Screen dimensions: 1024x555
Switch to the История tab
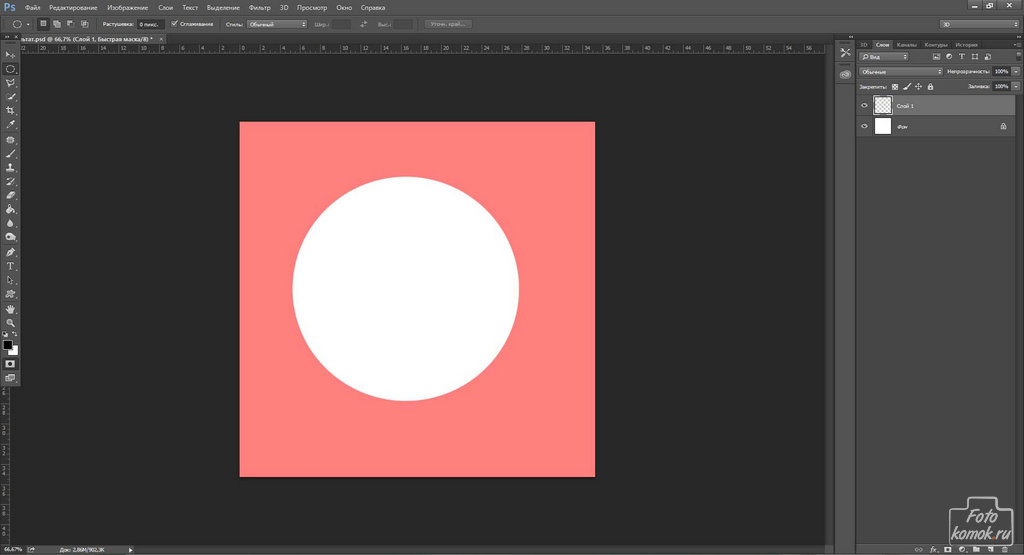click(x=967, y=44)
